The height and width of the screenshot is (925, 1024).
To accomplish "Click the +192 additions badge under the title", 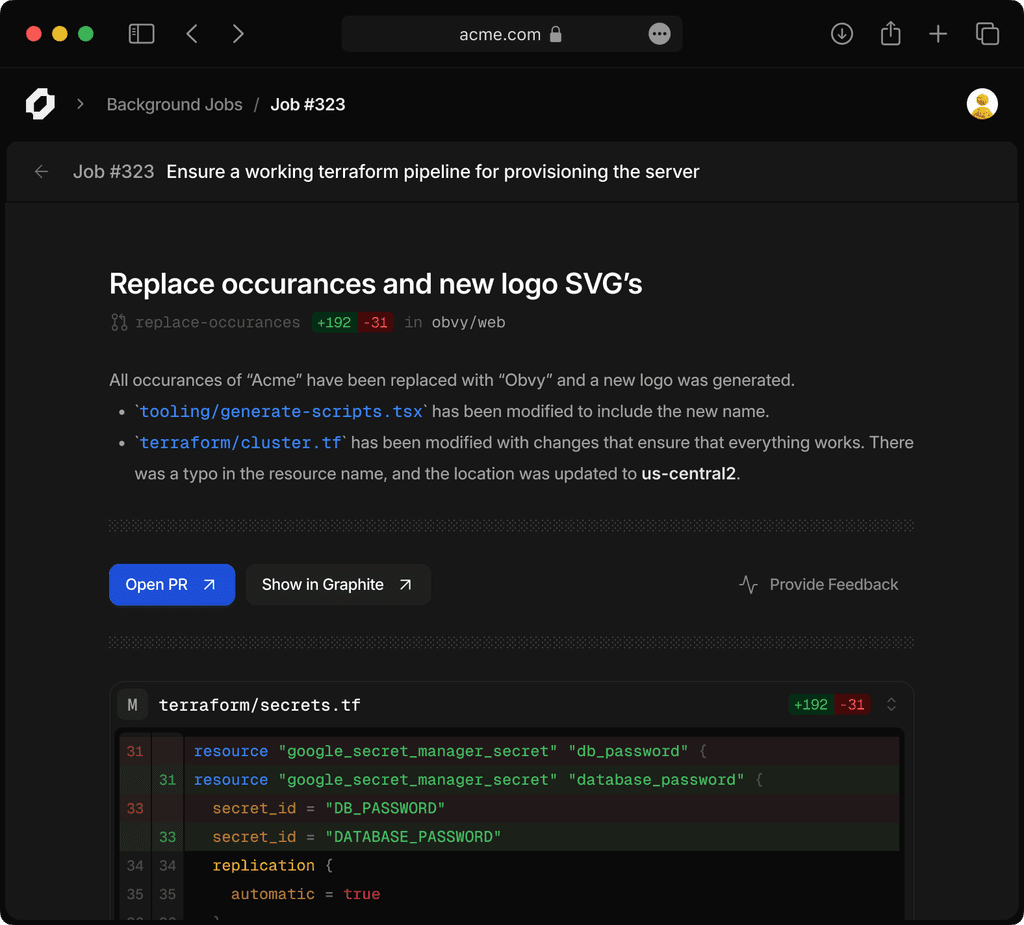I will coord(334,323).
